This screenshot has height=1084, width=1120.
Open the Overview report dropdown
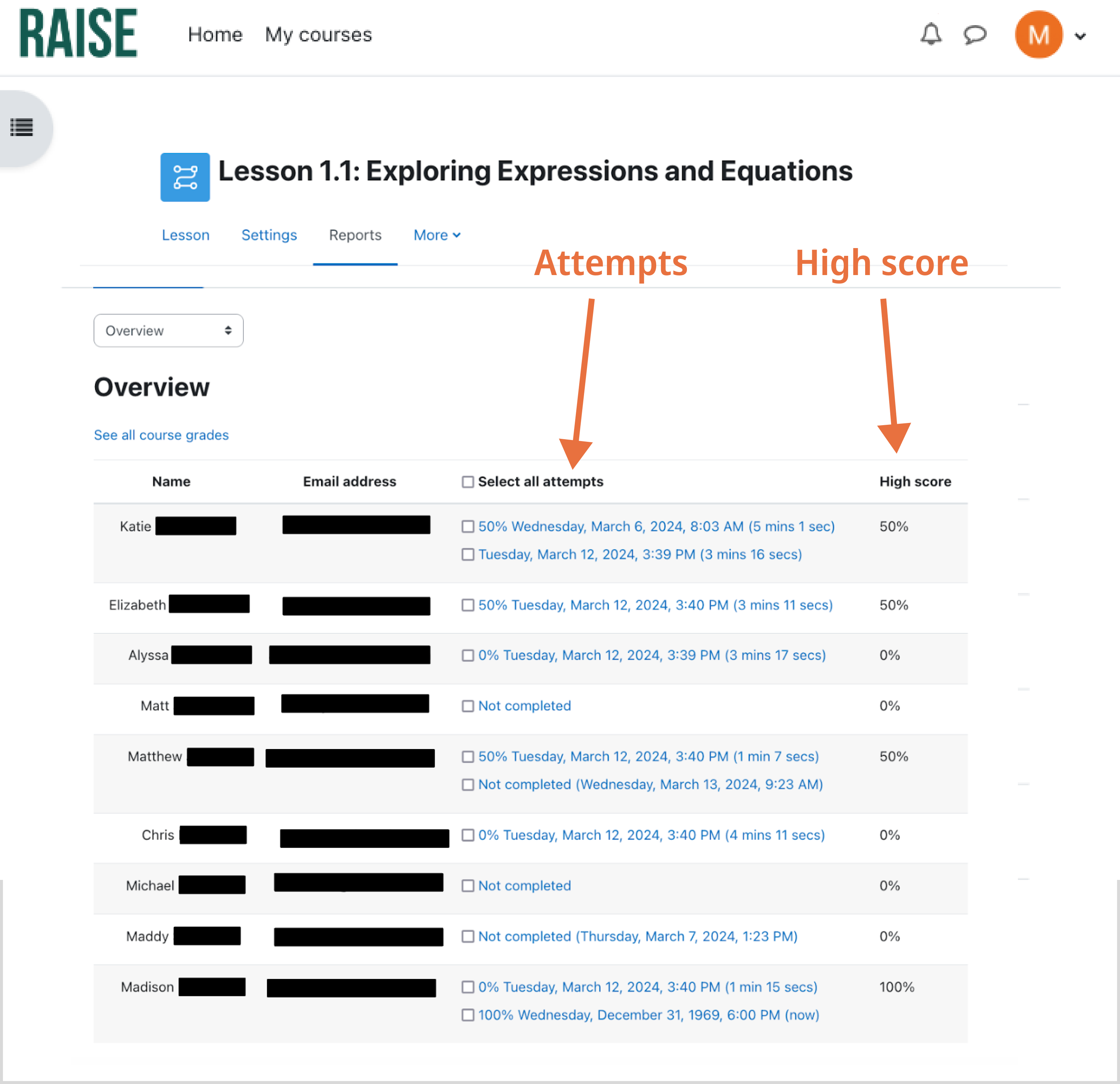(168, 331)
